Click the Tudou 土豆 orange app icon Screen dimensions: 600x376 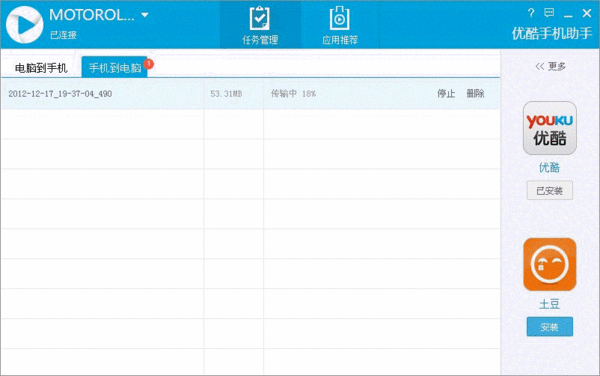[549, 264]
